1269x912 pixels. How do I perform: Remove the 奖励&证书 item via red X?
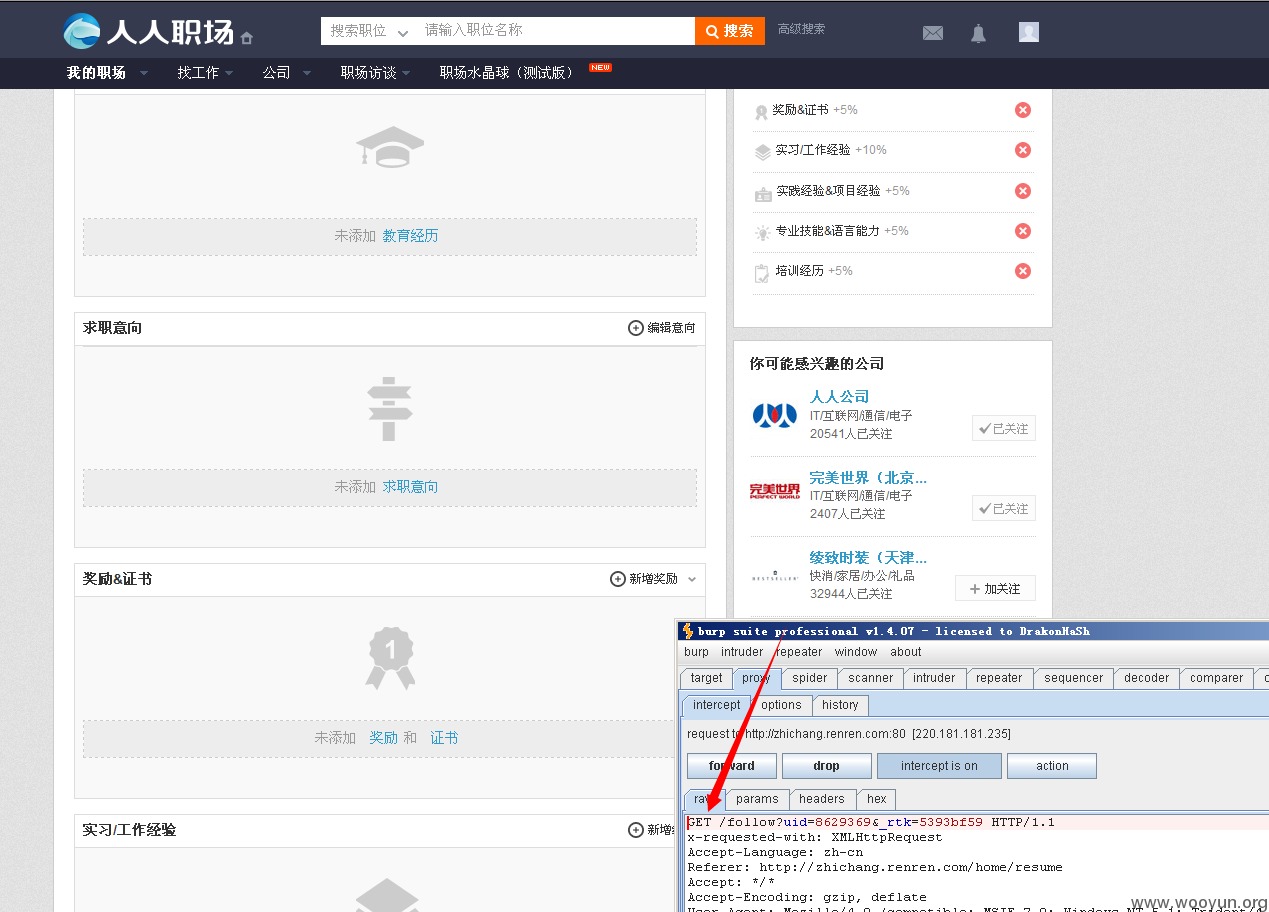(x=1023, y=110)
